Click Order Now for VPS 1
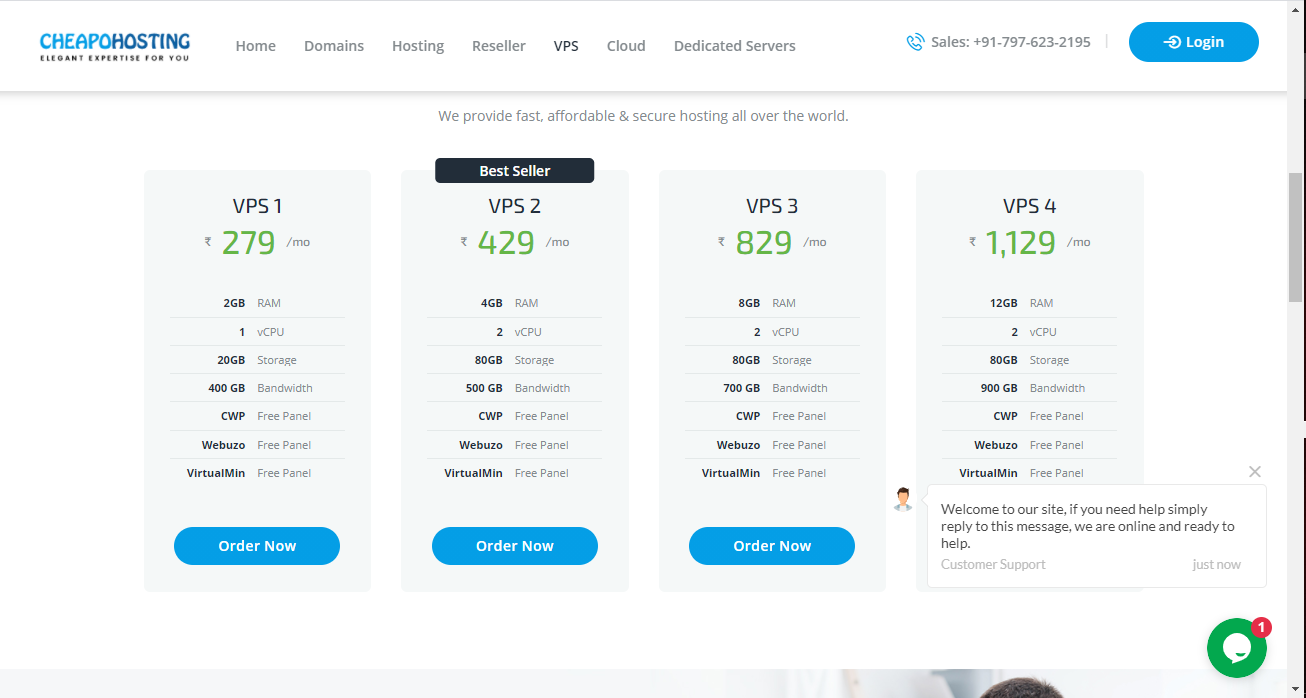This screenshot has width=1306, height=698. [257, 546]
